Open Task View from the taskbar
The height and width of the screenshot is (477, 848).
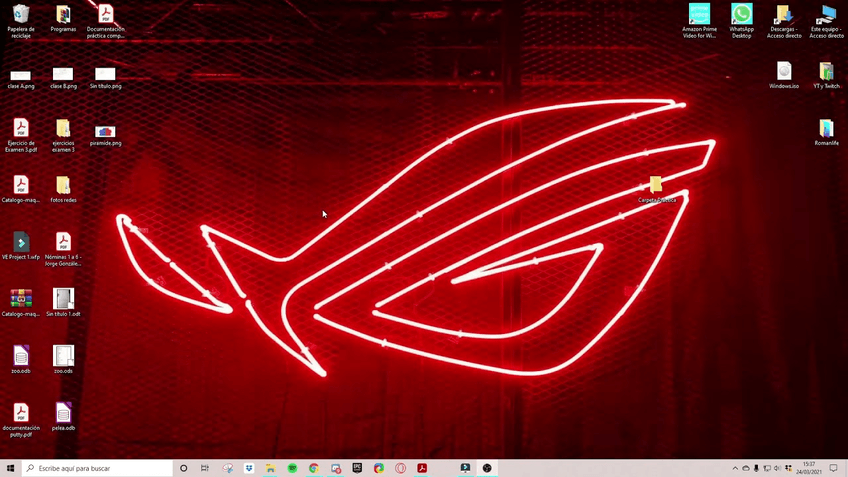pyautogui.click(x=204, y=468)
